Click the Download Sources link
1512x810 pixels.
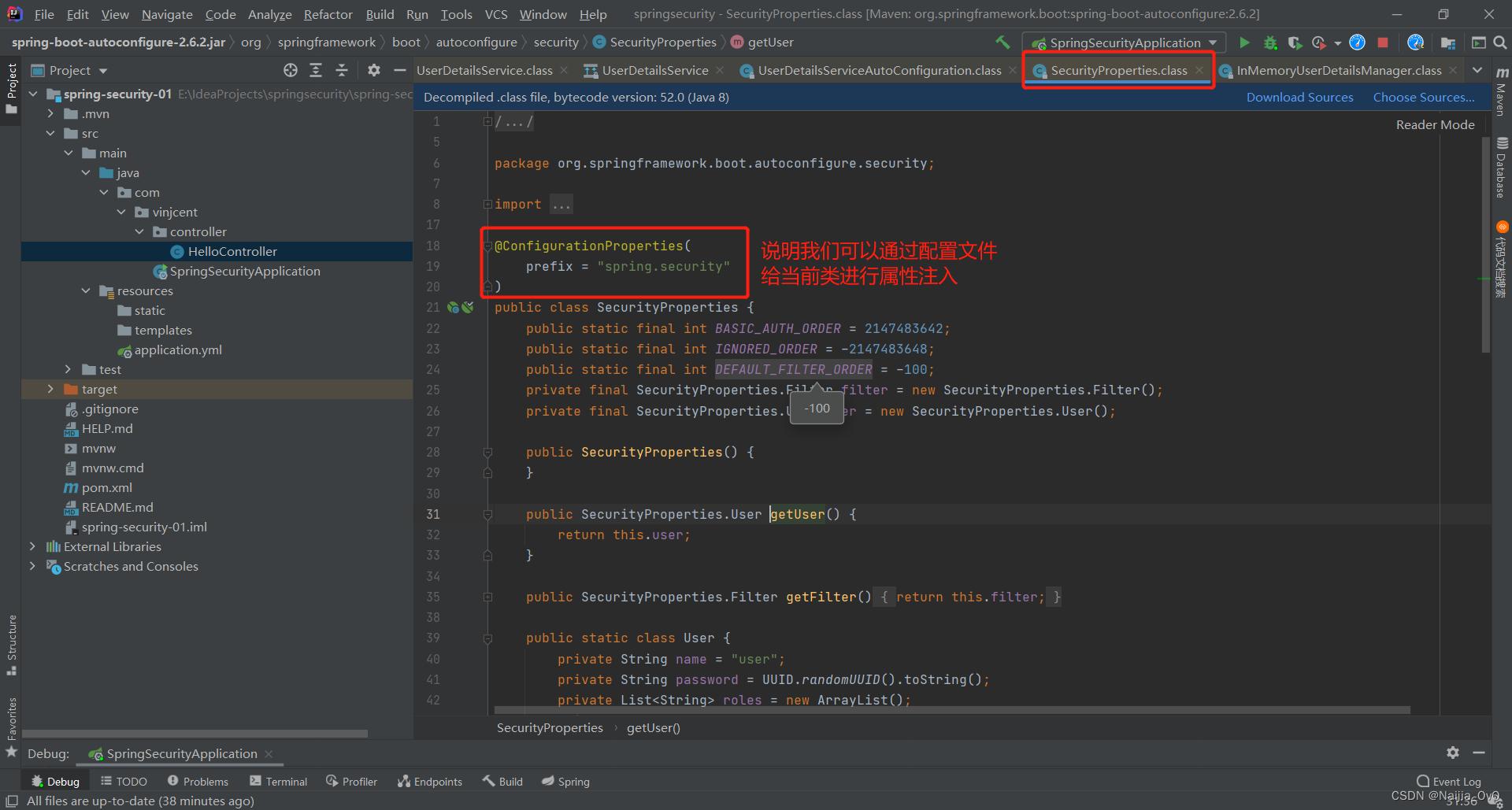click(1299, 97)
